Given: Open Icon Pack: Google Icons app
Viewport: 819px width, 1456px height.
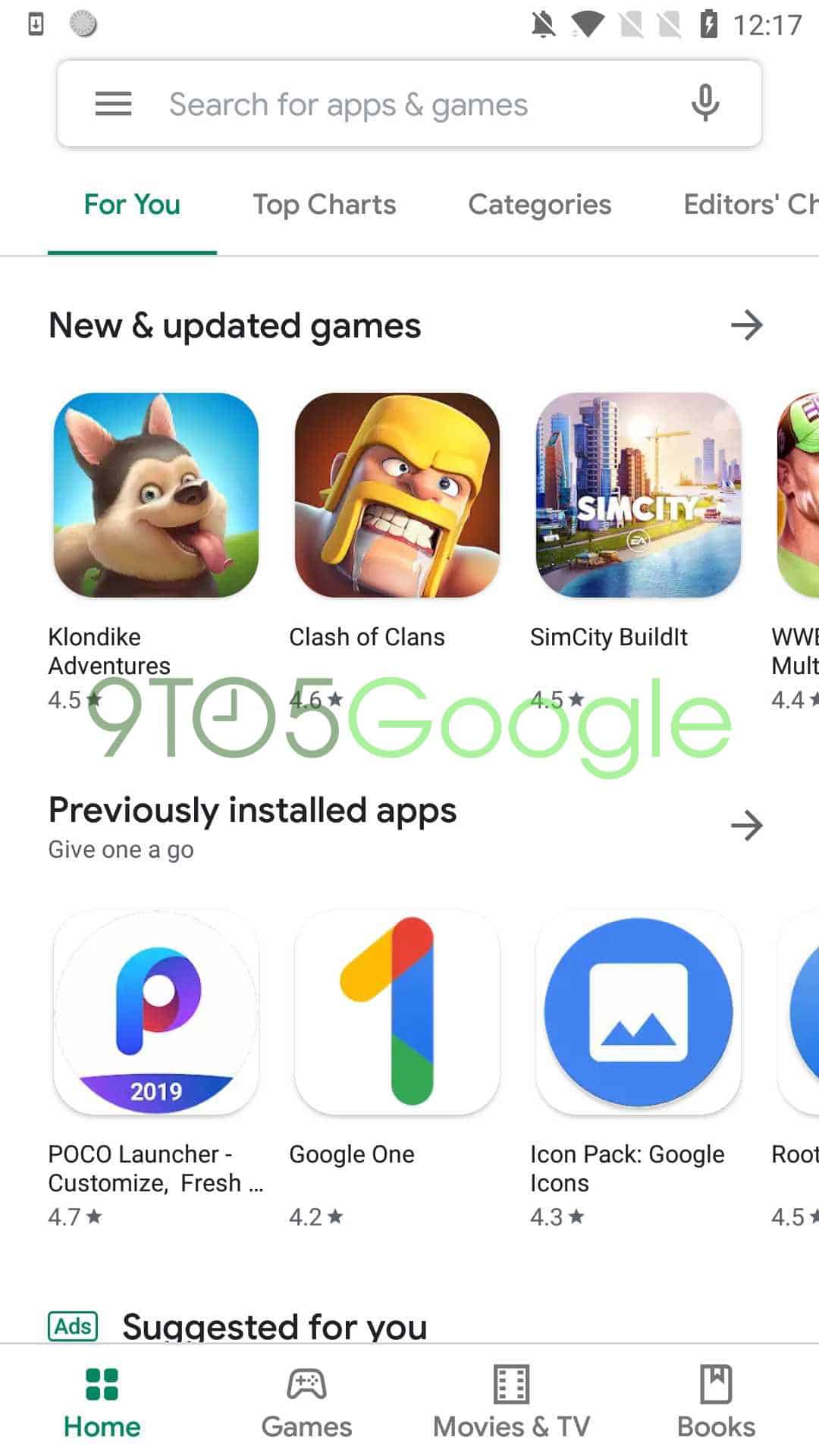Looking at the screenshot, I should pyautogui.click(x=638, y=1012).
